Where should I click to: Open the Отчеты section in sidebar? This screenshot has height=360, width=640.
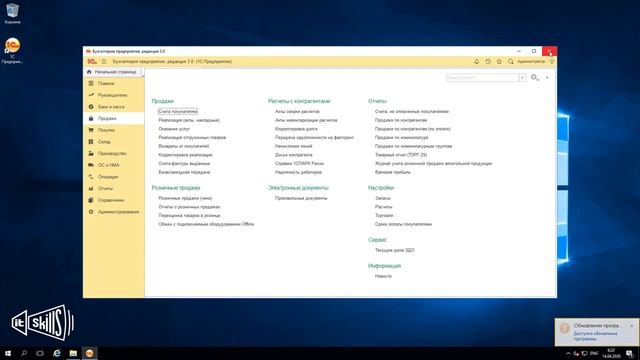[x=113, y=189]
